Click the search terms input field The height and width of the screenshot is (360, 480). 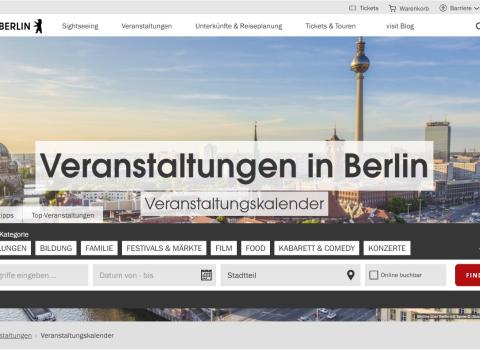click(x=44, y=275)
